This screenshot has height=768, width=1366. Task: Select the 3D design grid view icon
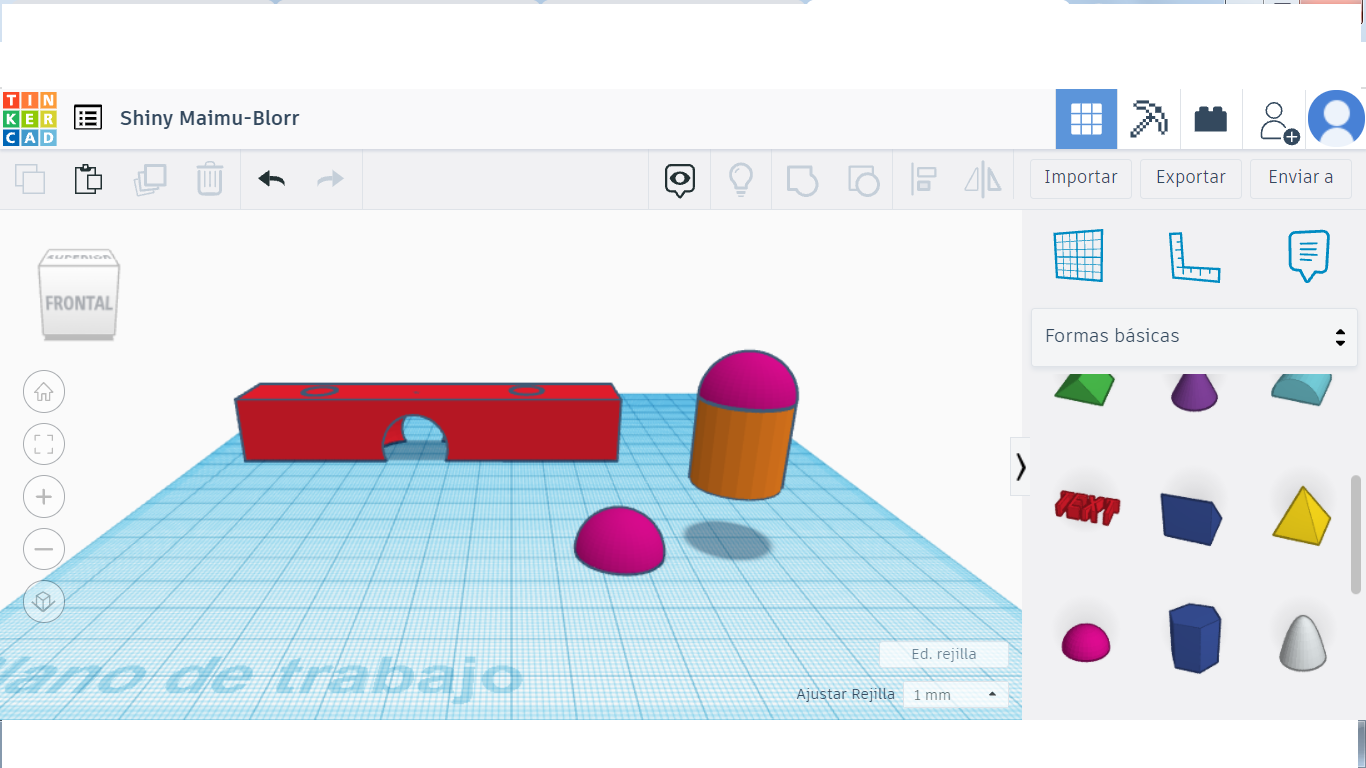pyautogui.click(x=1086, y=119)
